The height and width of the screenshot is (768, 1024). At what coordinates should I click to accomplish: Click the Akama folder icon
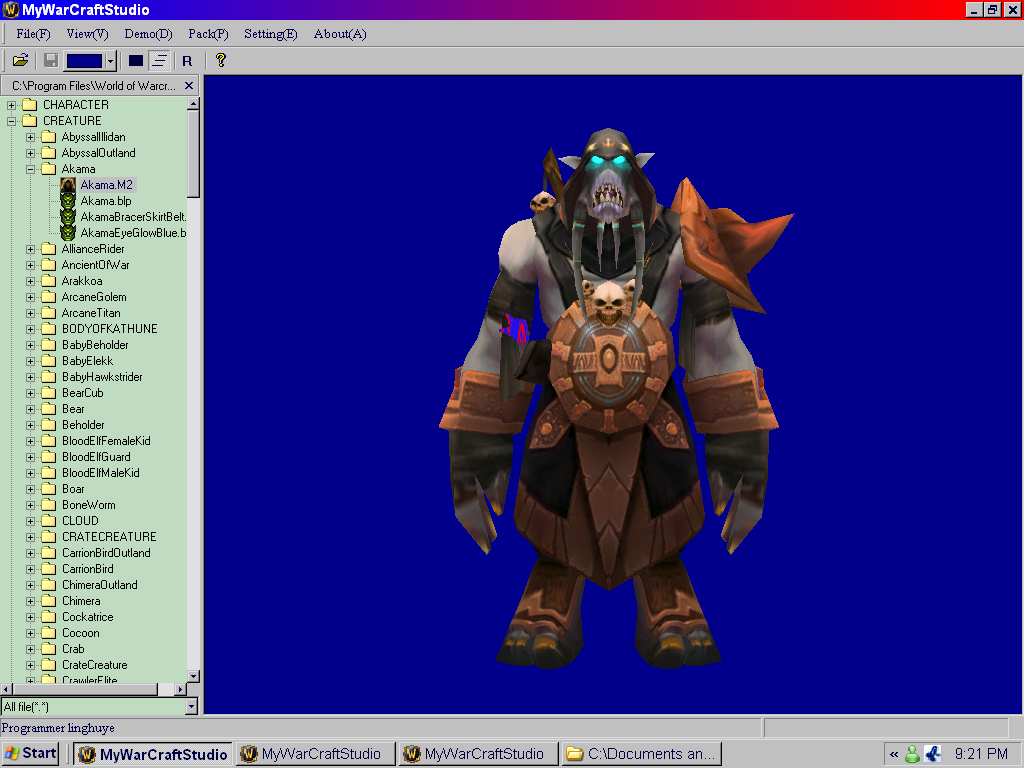(x=48, y=169)
